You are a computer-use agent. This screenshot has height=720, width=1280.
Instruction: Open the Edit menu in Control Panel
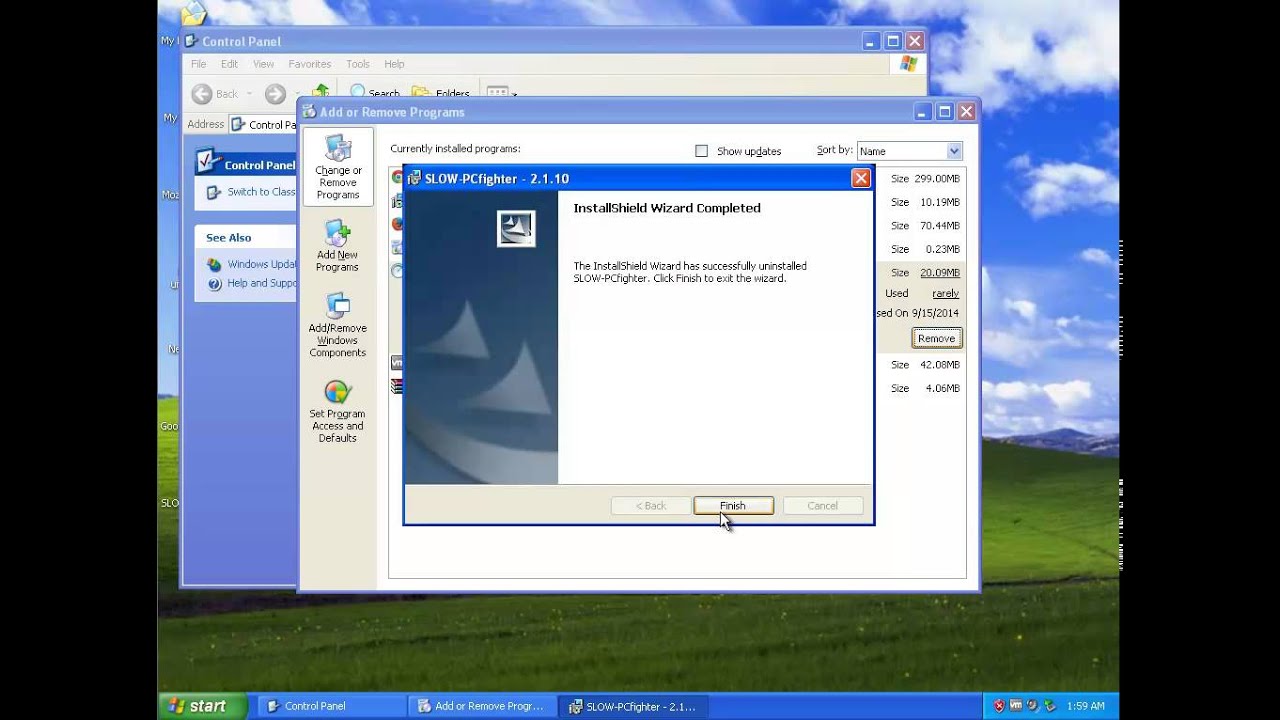229,64
